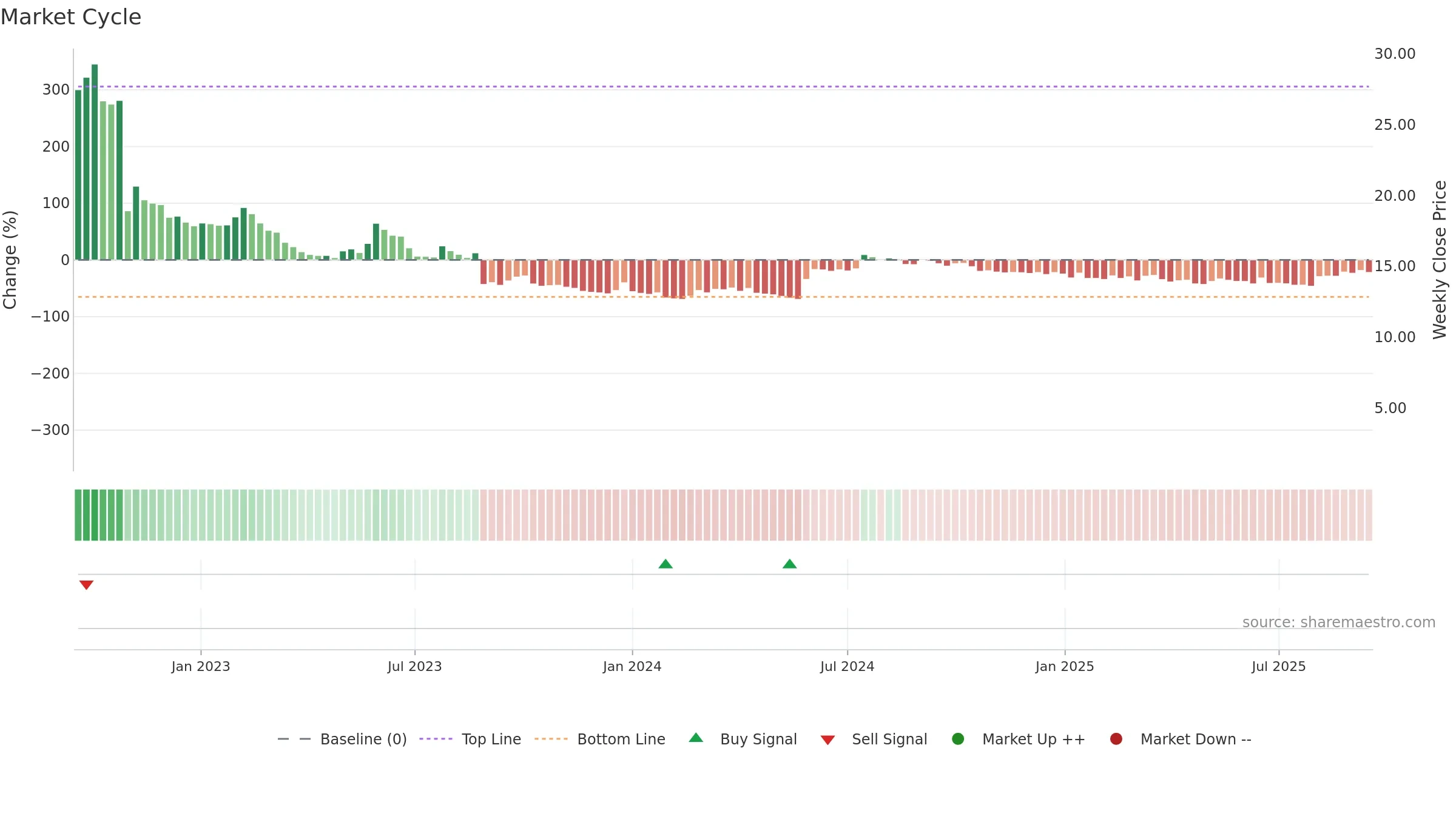Viewport: 1456px width, 819px height.
Task: Click the Weekly Close Price axis title
Action: pyautogui.click(x=1440, y=260)
